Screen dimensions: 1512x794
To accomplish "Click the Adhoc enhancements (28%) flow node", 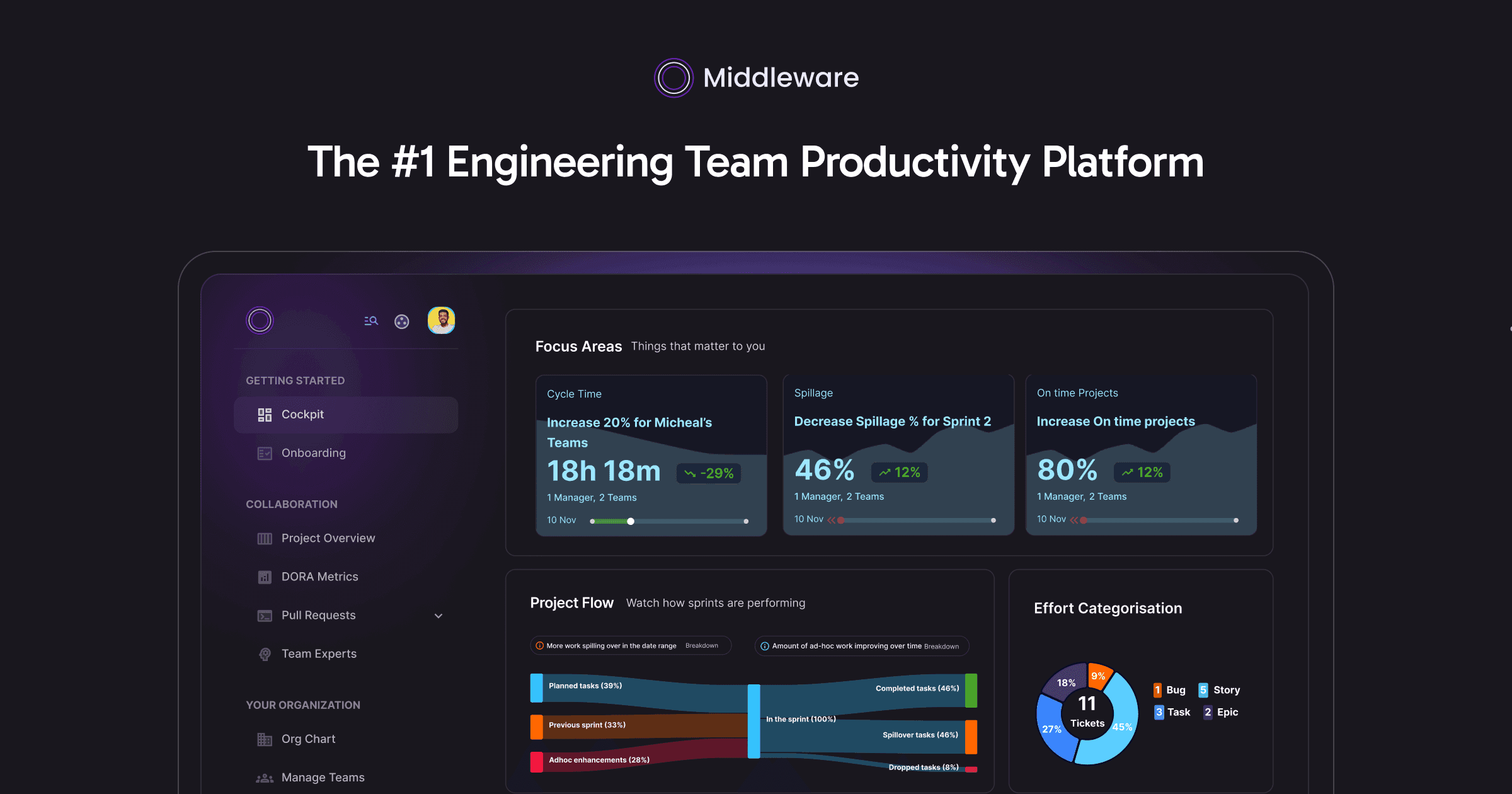I will pyautogui.click(x=537, y=762).
